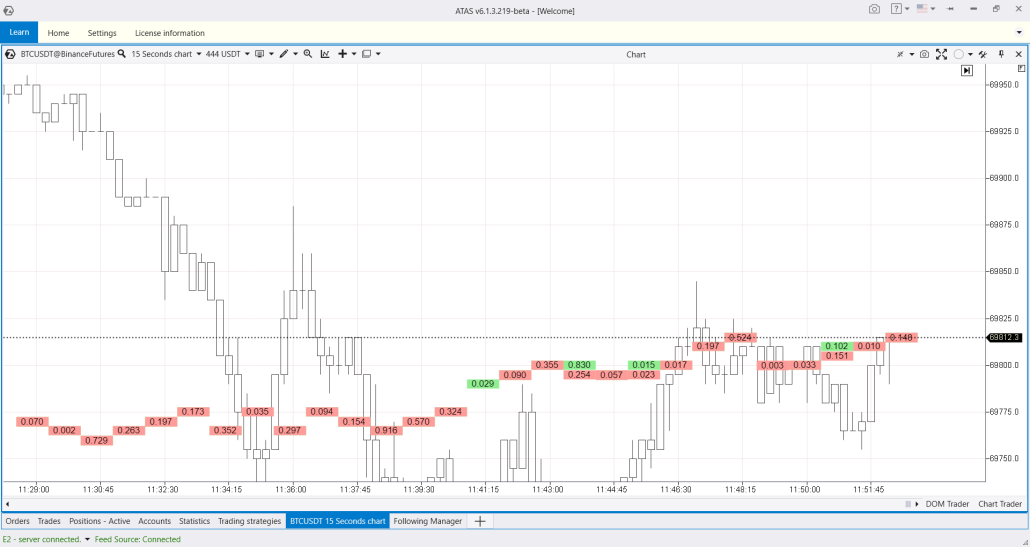Click the monitor templates icon in the chart toolbar
Image resolution: width=1030 pixels, height=547 pixels.
259,54
